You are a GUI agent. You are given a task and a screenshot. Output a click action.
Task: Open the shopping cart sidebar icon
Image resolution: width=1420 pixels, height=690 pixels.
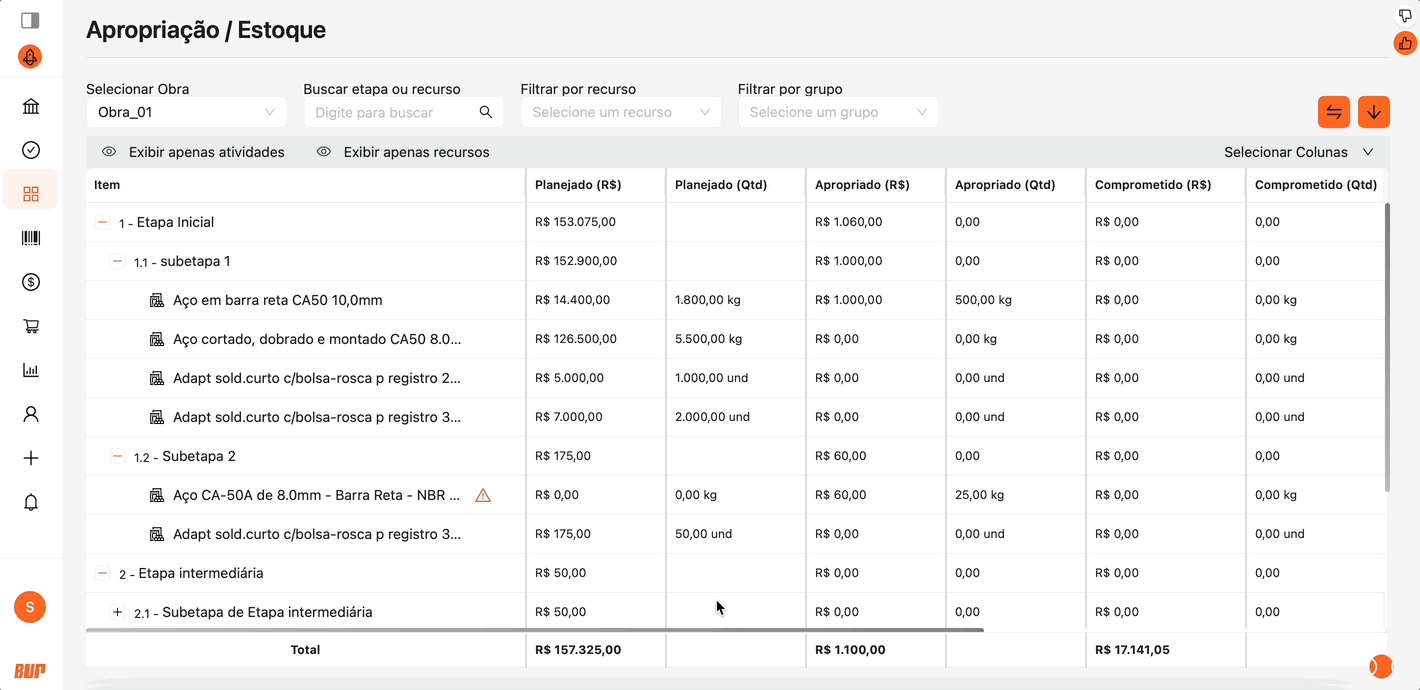point(31,326)
